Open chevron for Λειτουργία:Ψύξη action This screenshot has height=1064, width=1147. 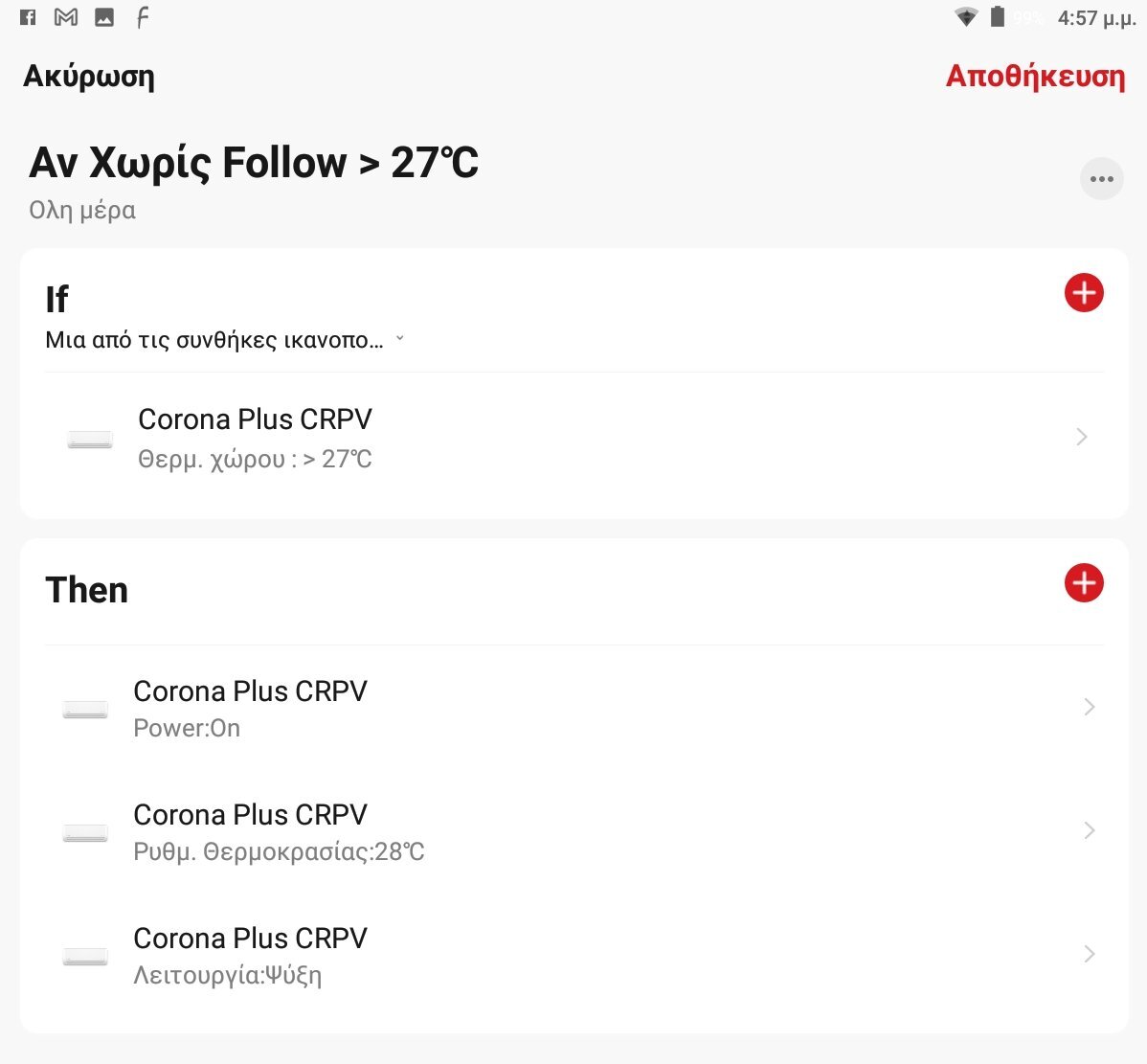click(x=1089, y=954)
